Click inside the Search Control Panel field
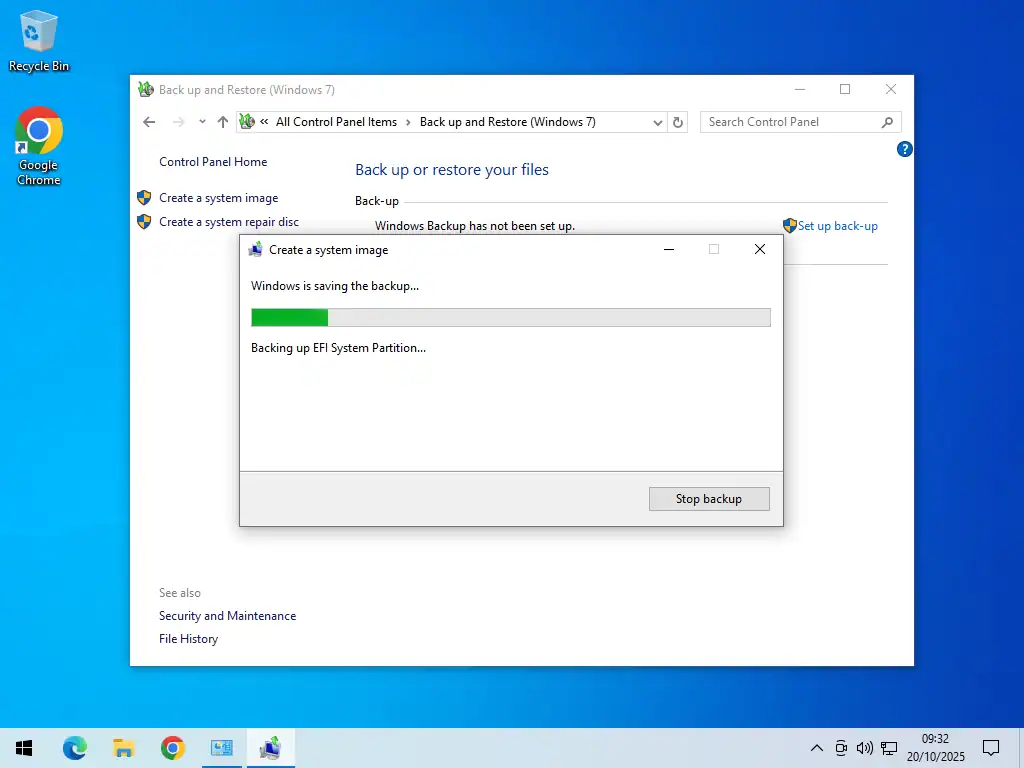 (x=780, y=121)
